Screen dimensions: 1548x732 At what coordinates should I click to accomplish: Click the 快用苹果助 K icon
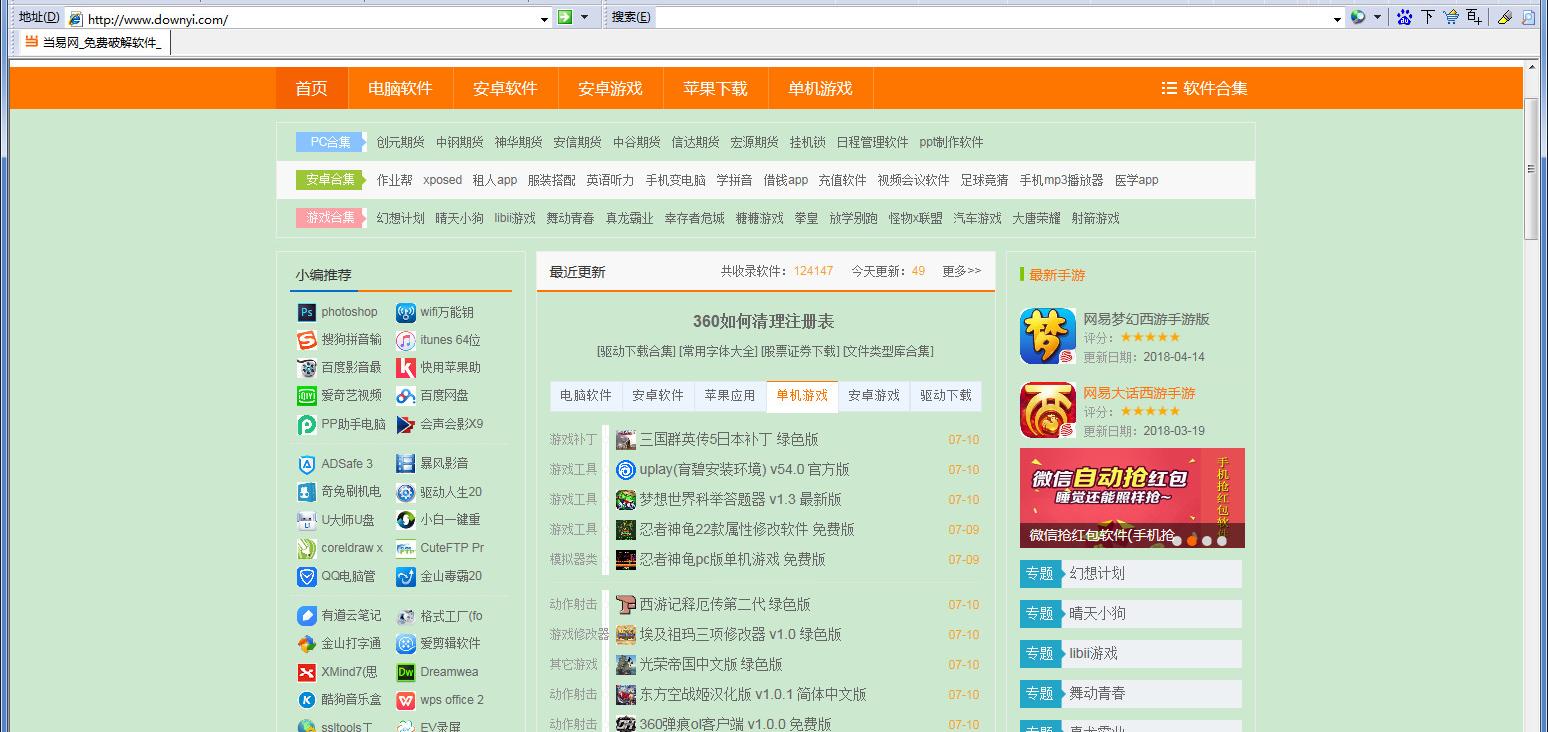[x=405, y=369]
